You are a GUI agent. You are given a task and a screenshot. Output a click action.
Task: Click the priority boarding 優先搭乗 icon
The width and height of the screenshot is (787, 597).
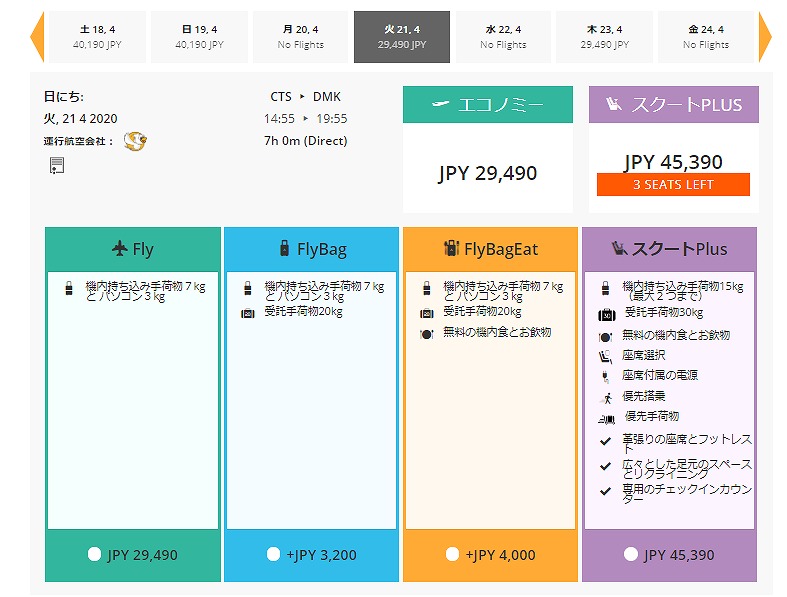tap(607, 398)
